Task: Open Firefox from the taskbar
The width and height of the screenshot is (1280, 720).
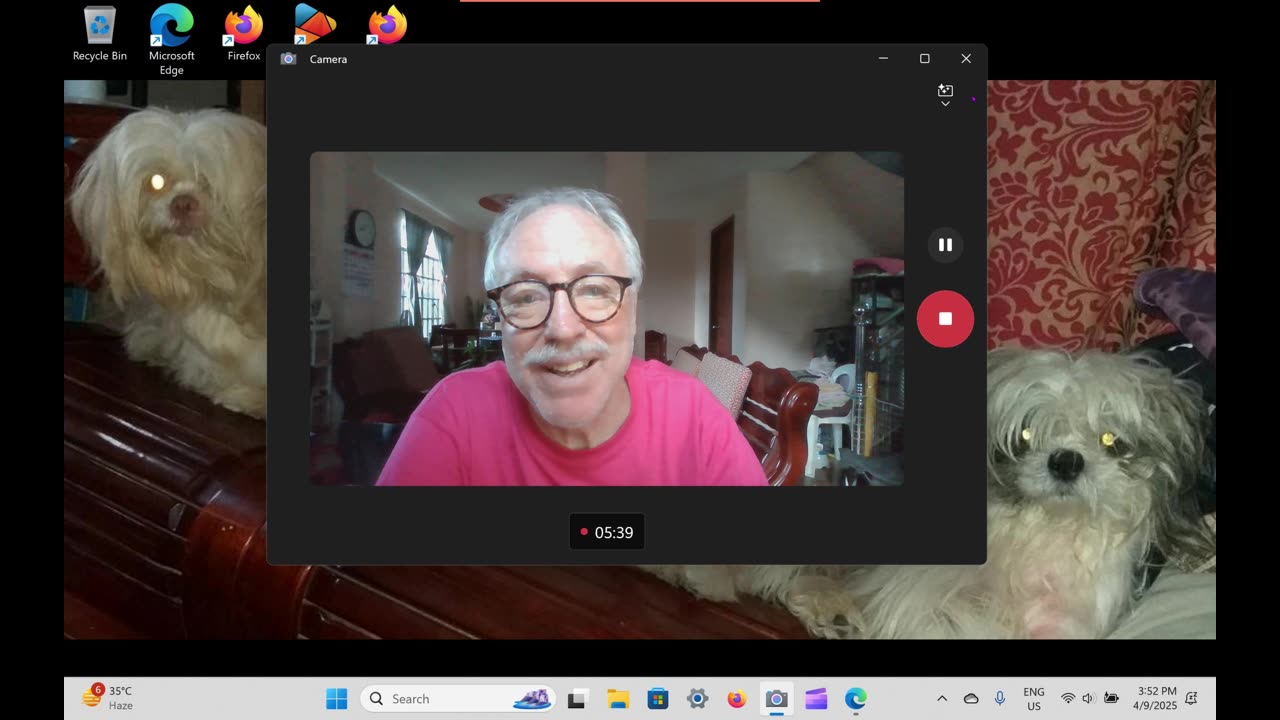Action: tap(737, 699)
